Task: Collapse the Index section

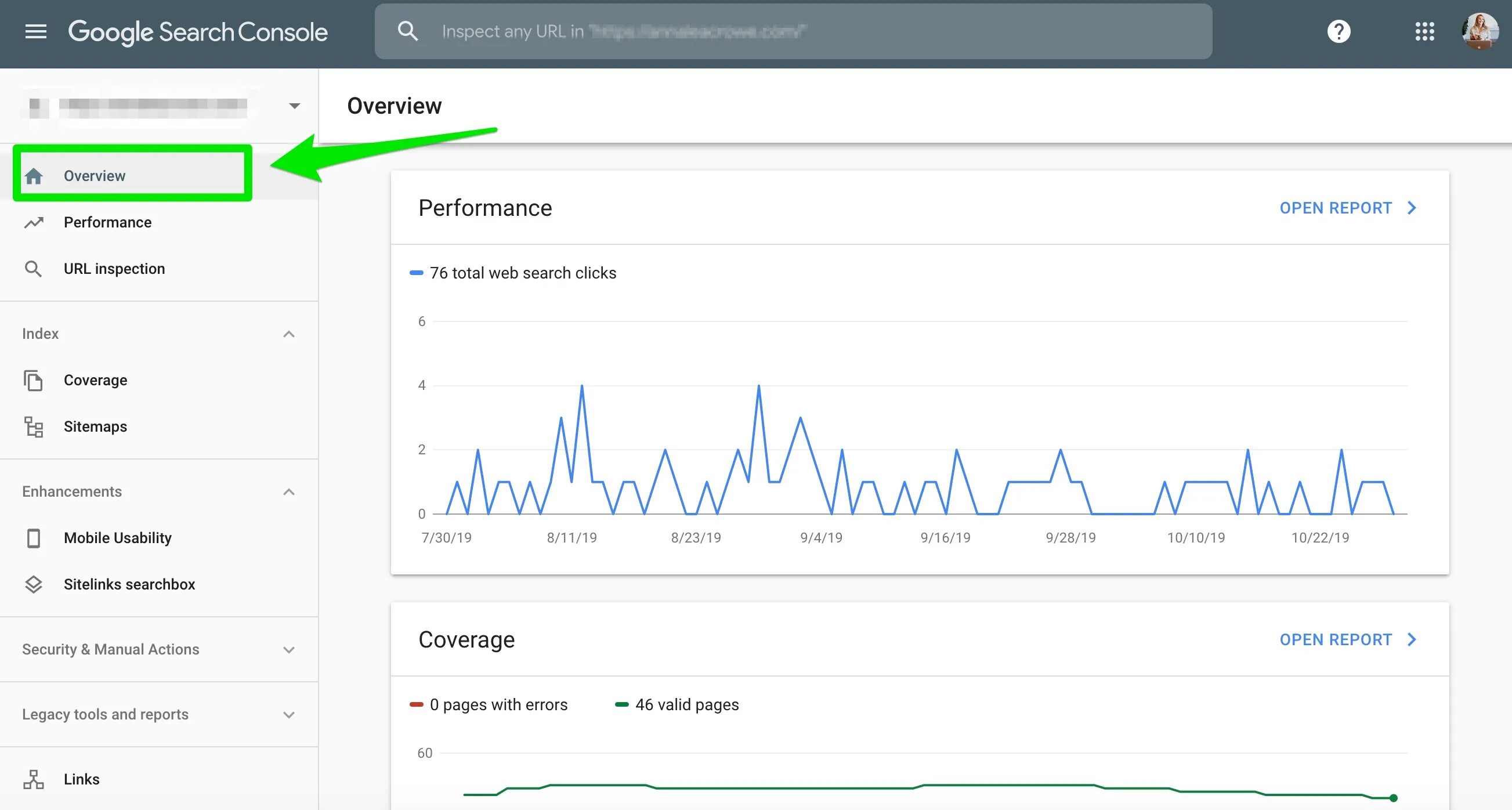Action: (288, 334)
